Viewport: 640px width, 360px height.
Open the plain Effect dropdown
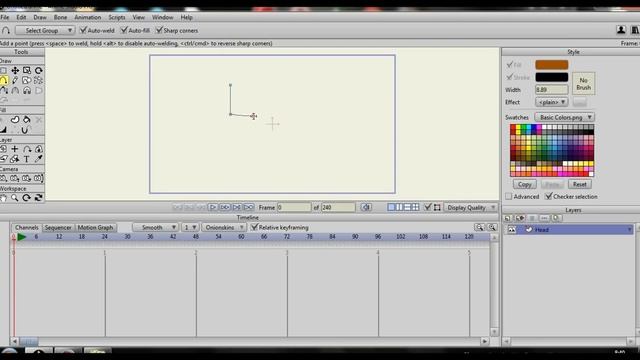pos(551,102)
